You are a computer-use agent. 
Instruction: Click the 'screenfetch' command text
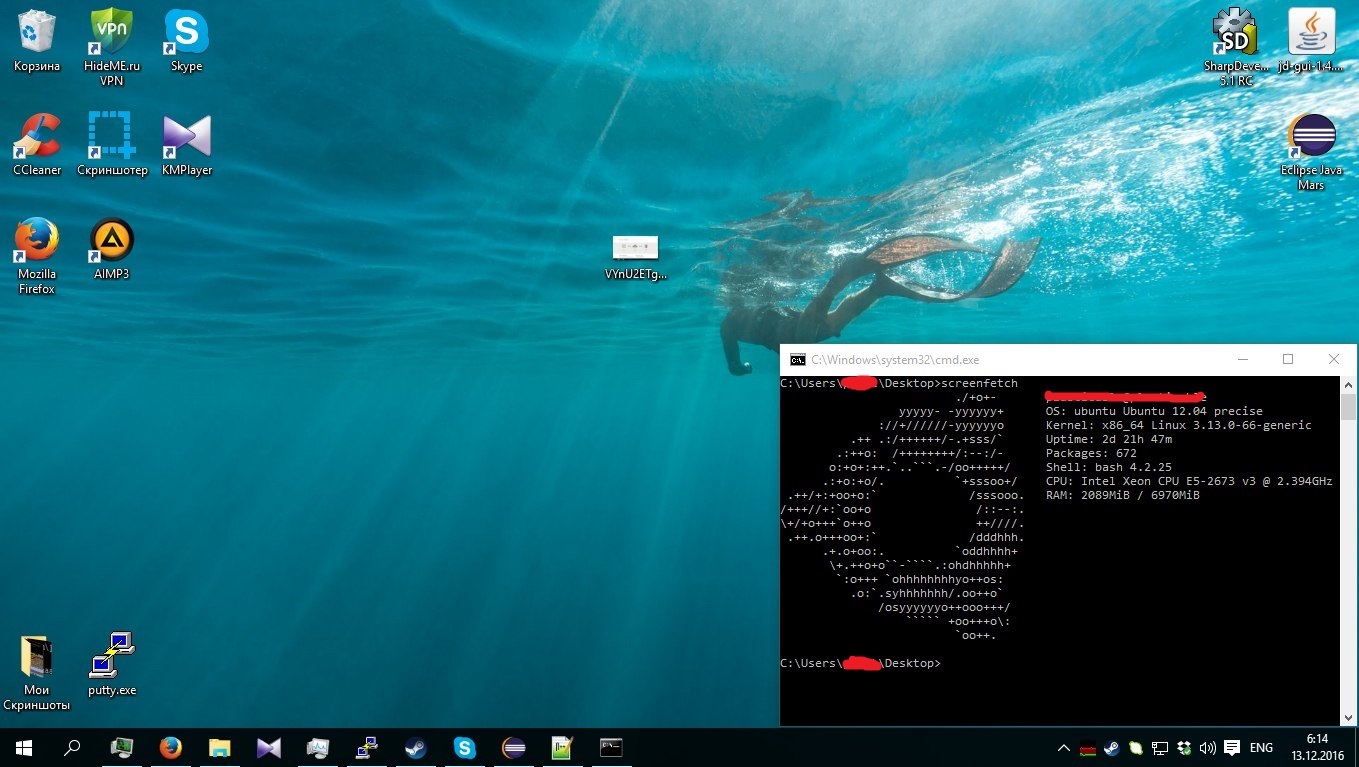point(979,383)
